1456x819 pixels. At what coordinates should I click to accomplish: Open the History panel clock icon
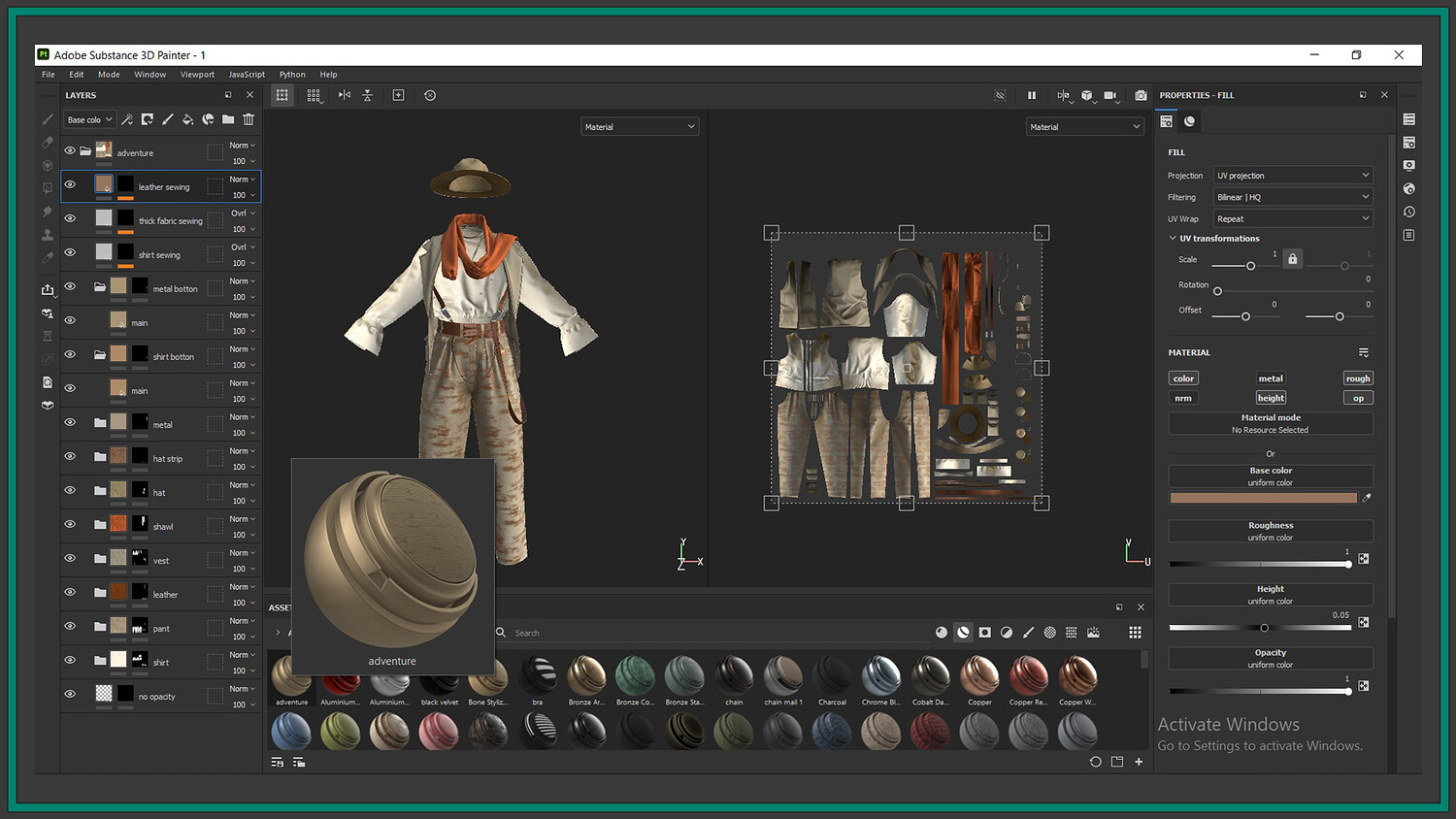pos(1408,213)
